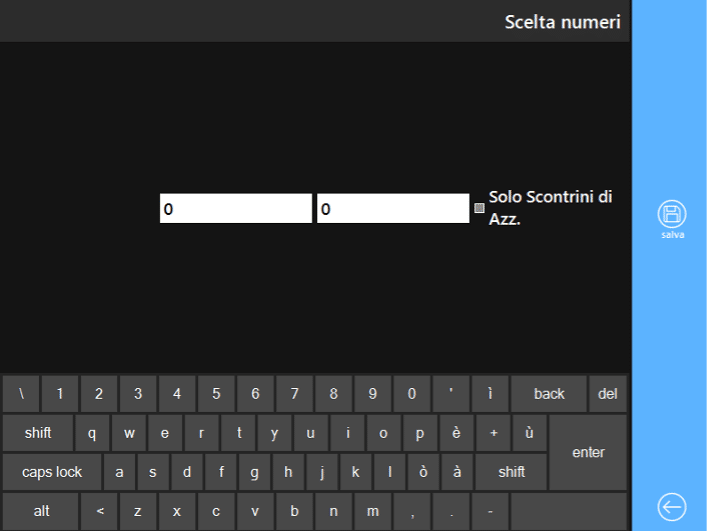Tap the backslash key
Viewport: 708px width, 532px height.
(x=21, y=394)
